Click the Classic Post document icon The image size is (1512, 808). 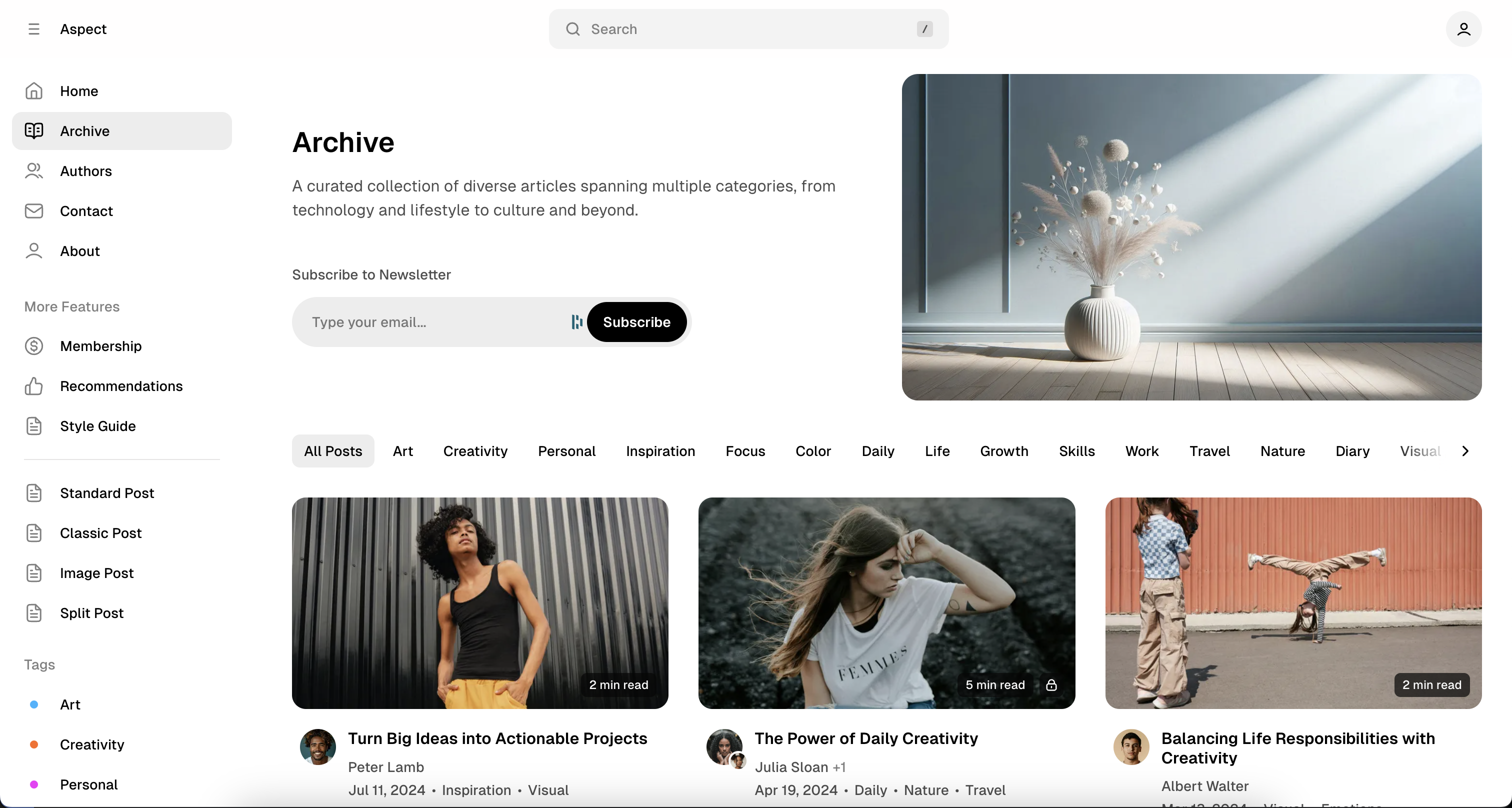point(34,532)
